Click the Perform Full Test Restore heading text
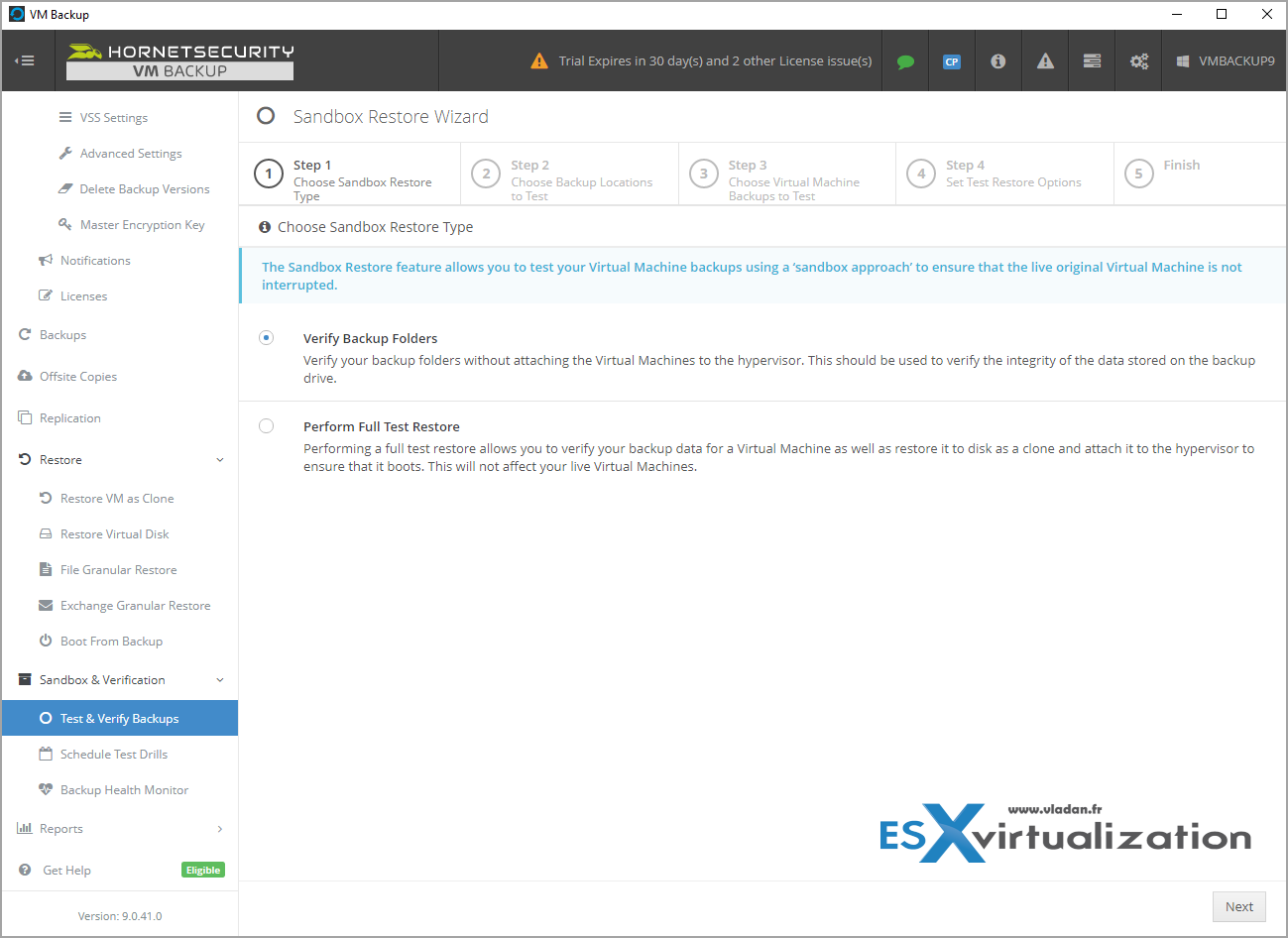Screen dimensions: 1288x938 point(382,426)
